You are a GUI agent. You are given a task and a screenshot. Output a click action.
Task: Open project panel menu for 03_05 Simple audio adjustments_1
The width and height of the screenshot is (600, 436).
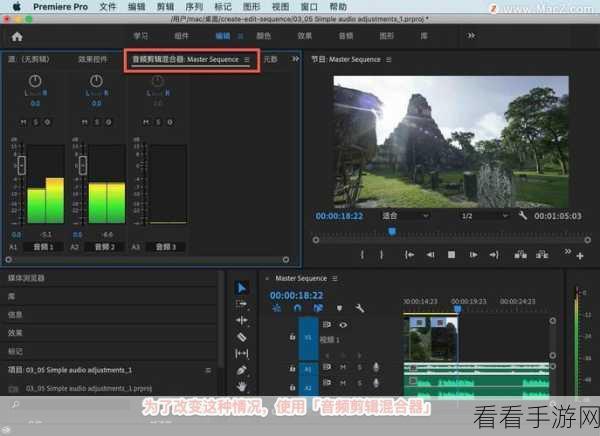(208, 370)
